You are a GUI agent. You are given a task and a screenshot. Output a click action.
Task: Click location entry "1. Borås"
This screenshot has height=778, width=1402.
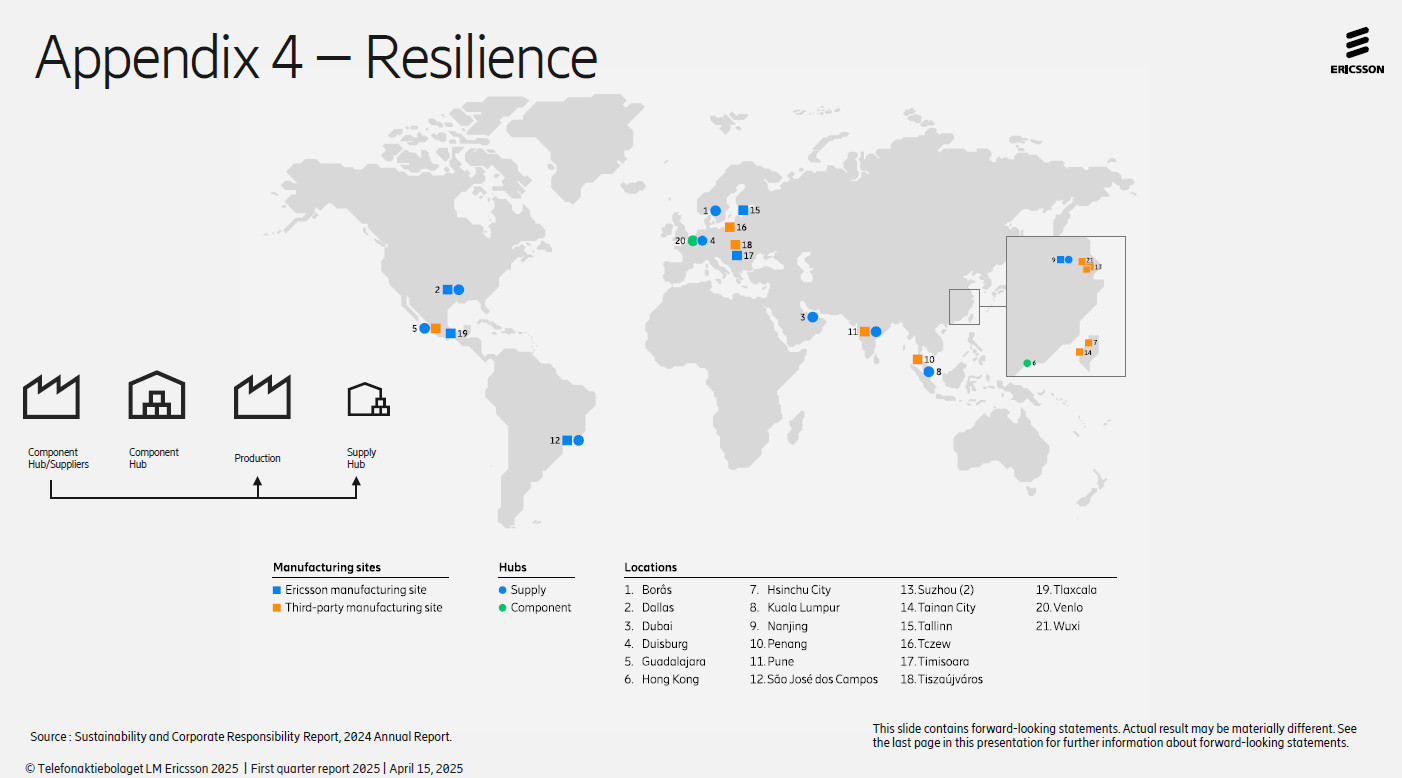[648, 590]
